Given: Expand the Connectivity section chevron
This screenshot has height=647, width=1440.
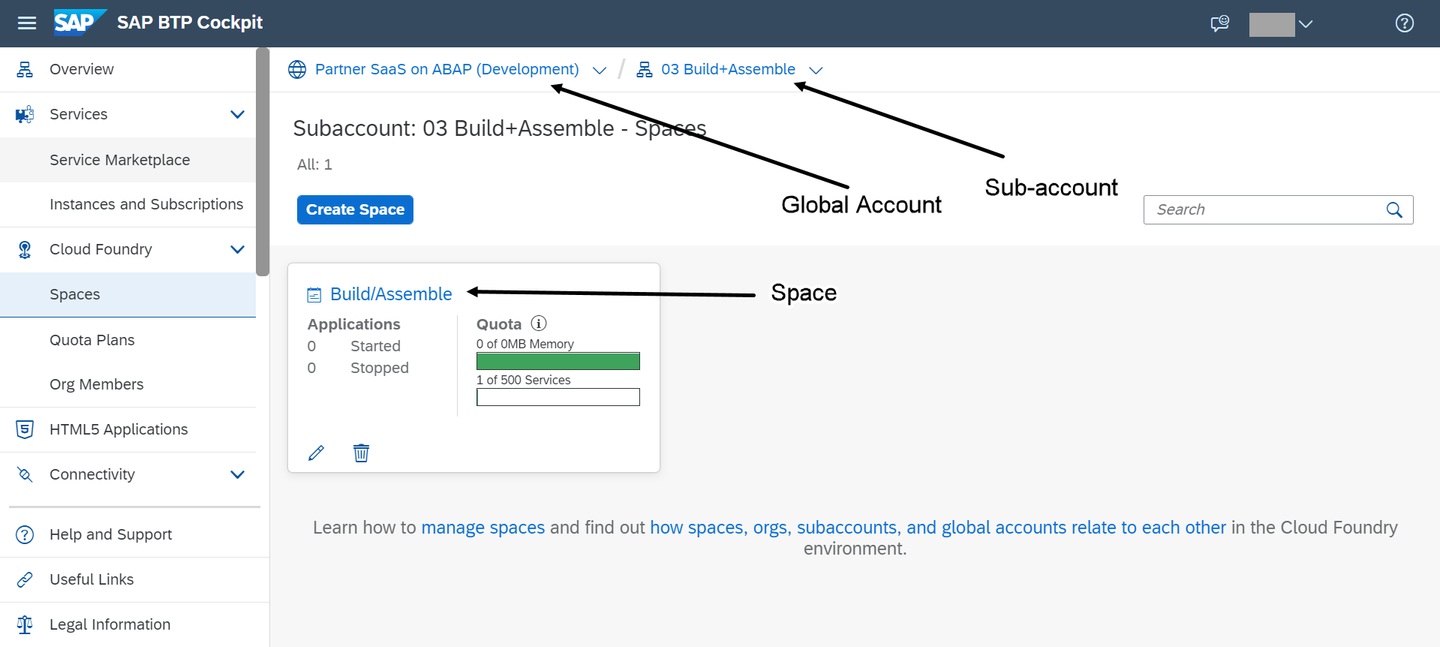Looking at the screenshot, I should 237,474.
